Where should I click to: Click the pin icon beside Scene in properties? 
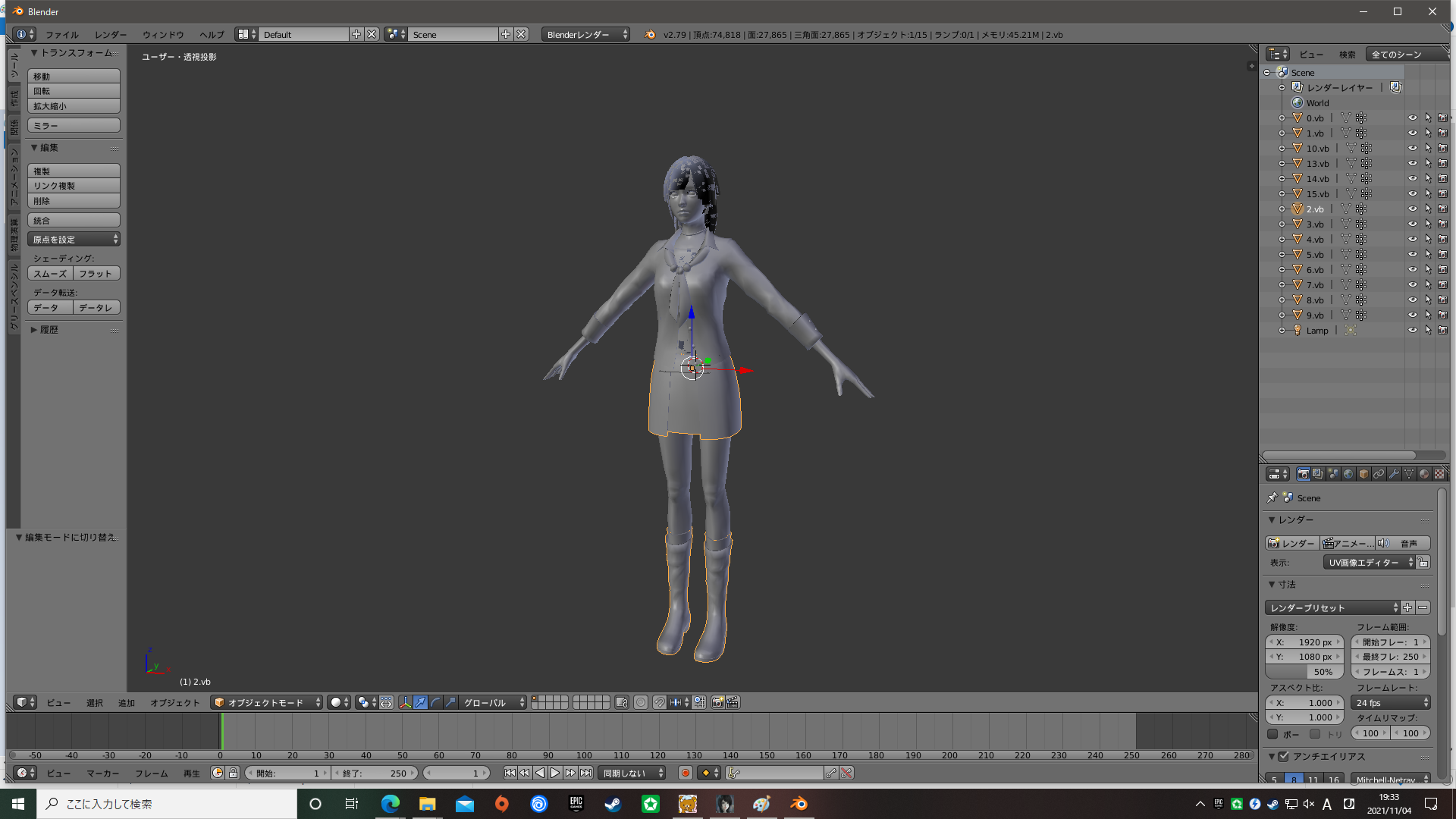(1272, 497)
